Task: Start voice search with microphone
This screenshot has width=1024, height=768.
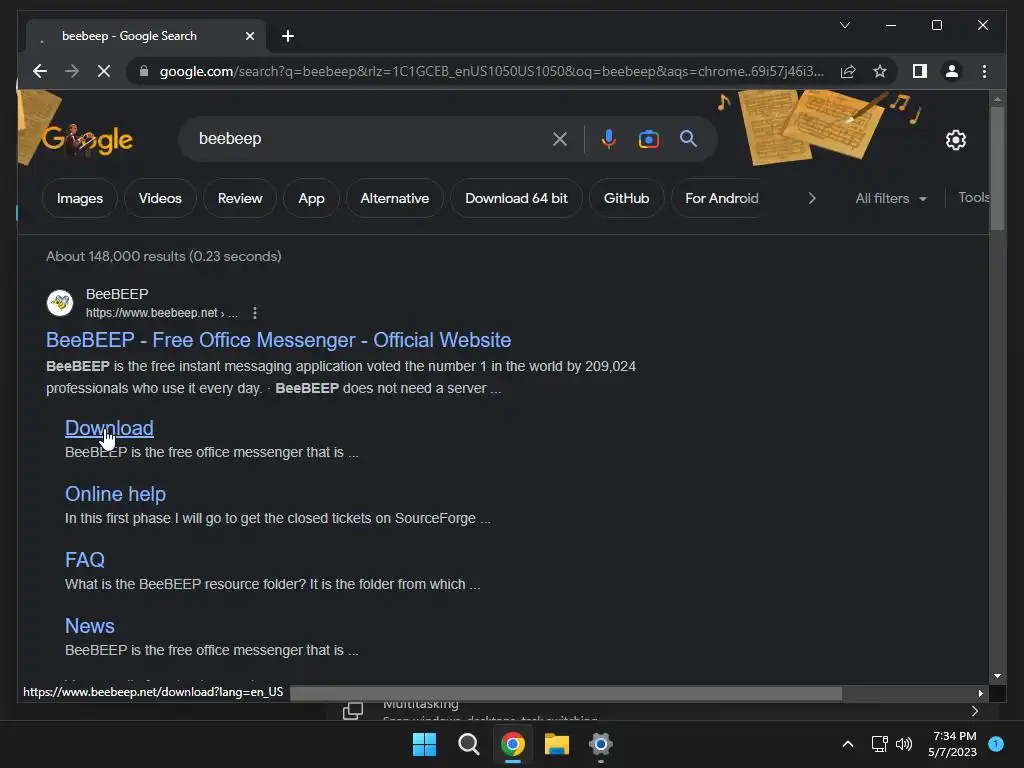Action: pos(608,138)
